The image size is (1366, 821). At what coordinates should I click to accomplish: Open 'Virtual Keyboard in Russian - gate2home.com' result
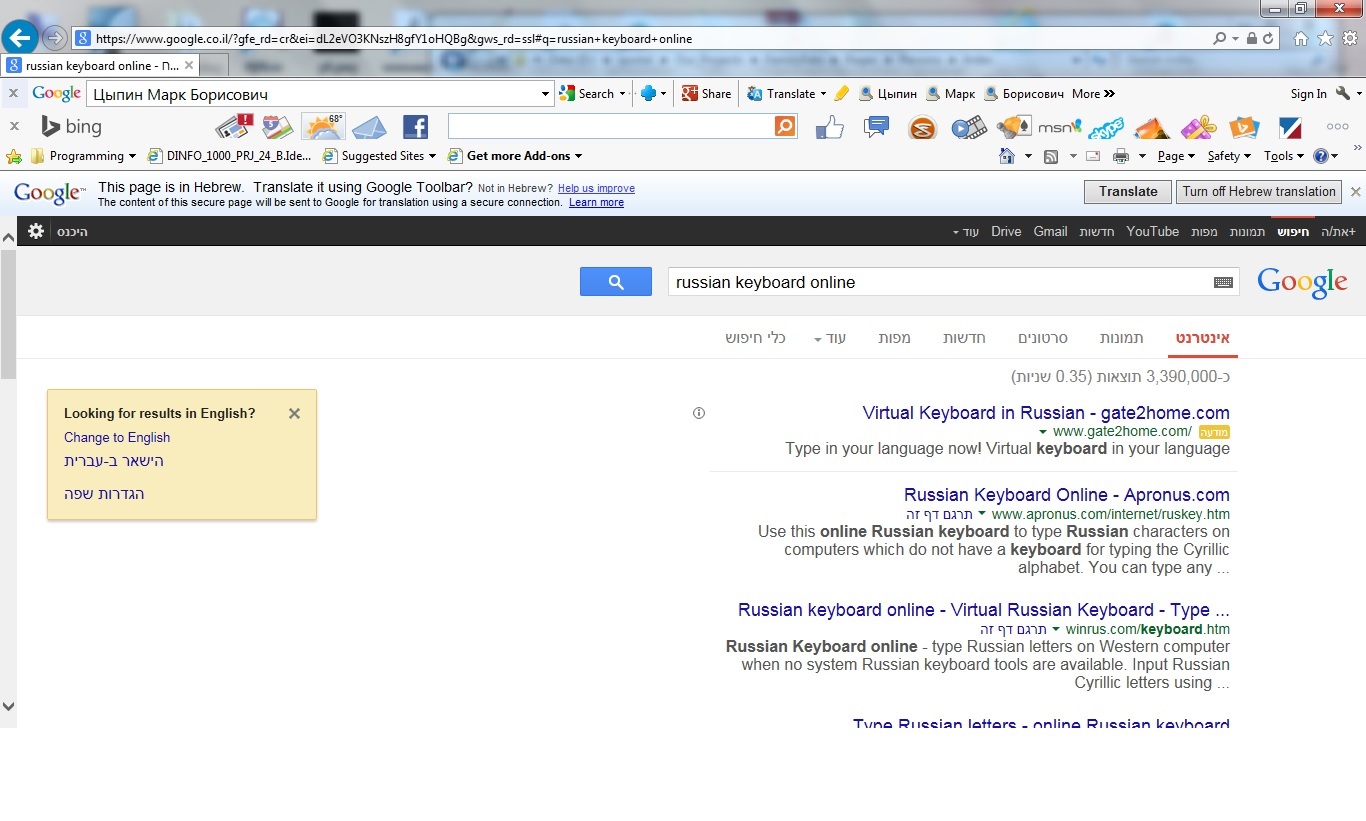click(1046, 413)
